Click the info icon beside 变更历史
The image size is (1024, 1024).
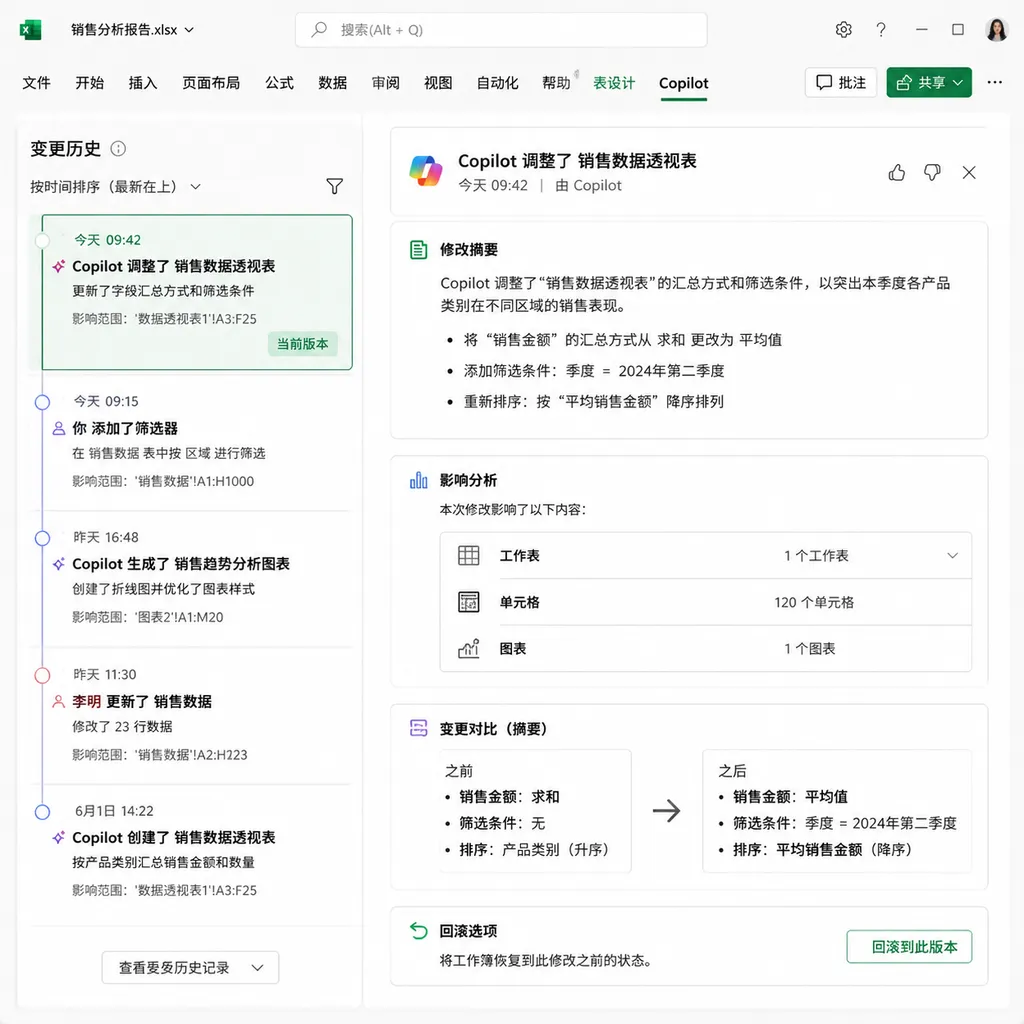pyautogui.click(x=118, y=149)
